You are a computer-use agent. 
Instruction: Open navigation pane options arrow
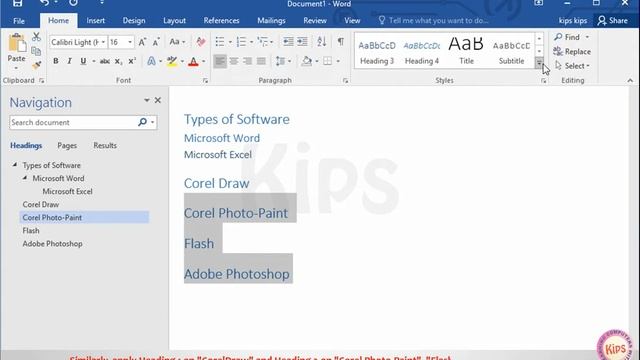[147, 100]
